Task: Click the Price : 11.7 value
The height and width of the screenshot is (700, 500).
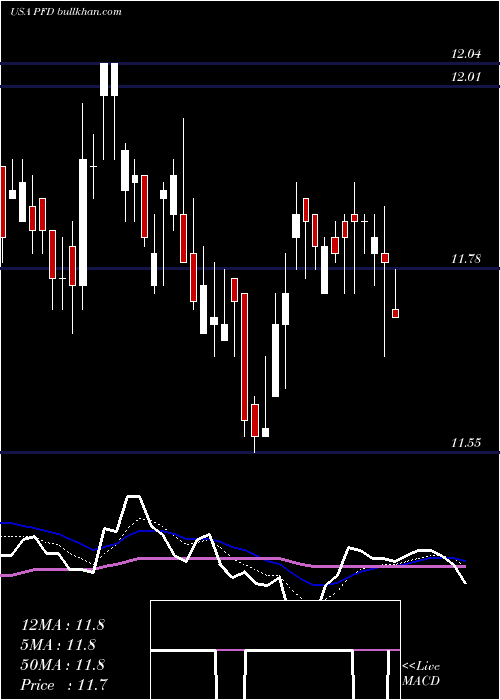Action: pyautogui.click(x=63, y=685)
